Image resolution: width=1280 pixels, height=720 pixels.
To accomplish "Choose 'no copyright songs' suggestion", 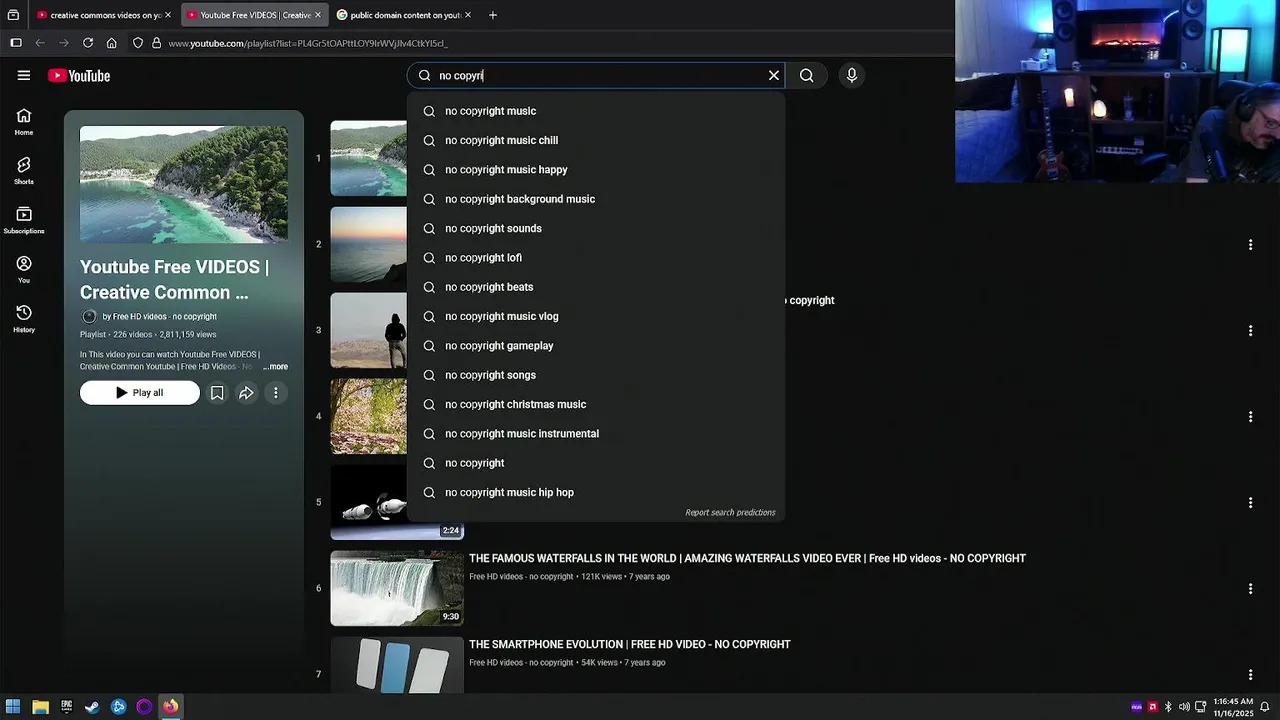I will pyautogui.click(x=596, y=375).
